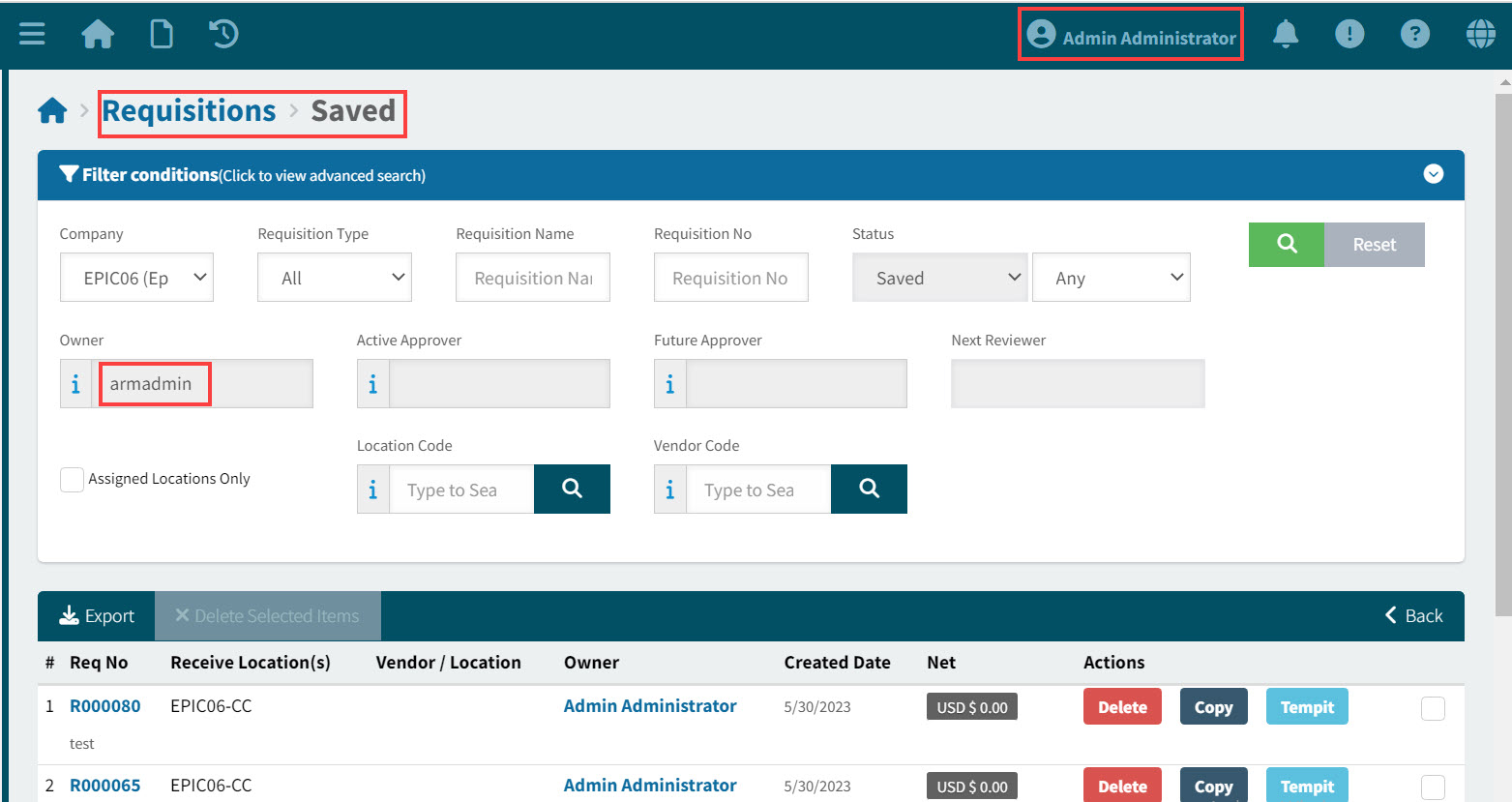Open the notifications bell
The width and height of the screenshot is (1512, 802).
point(1285,35)
